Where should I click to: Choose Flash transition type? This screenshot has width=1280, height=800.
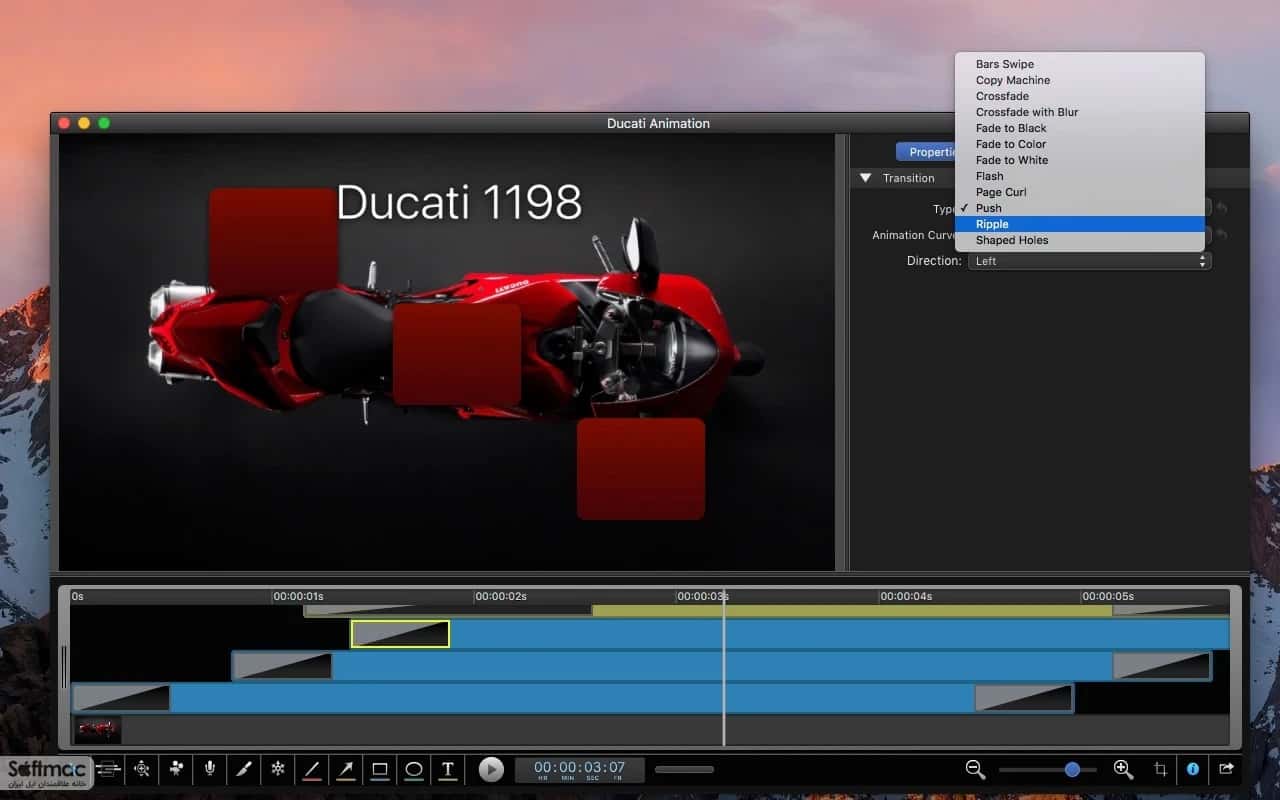(1080, 176)
